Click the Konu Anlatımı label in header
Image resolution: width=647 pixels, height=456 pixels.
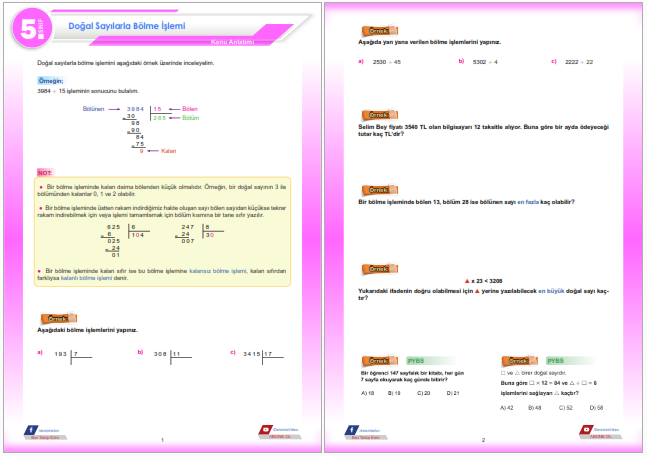pos(232,42)
